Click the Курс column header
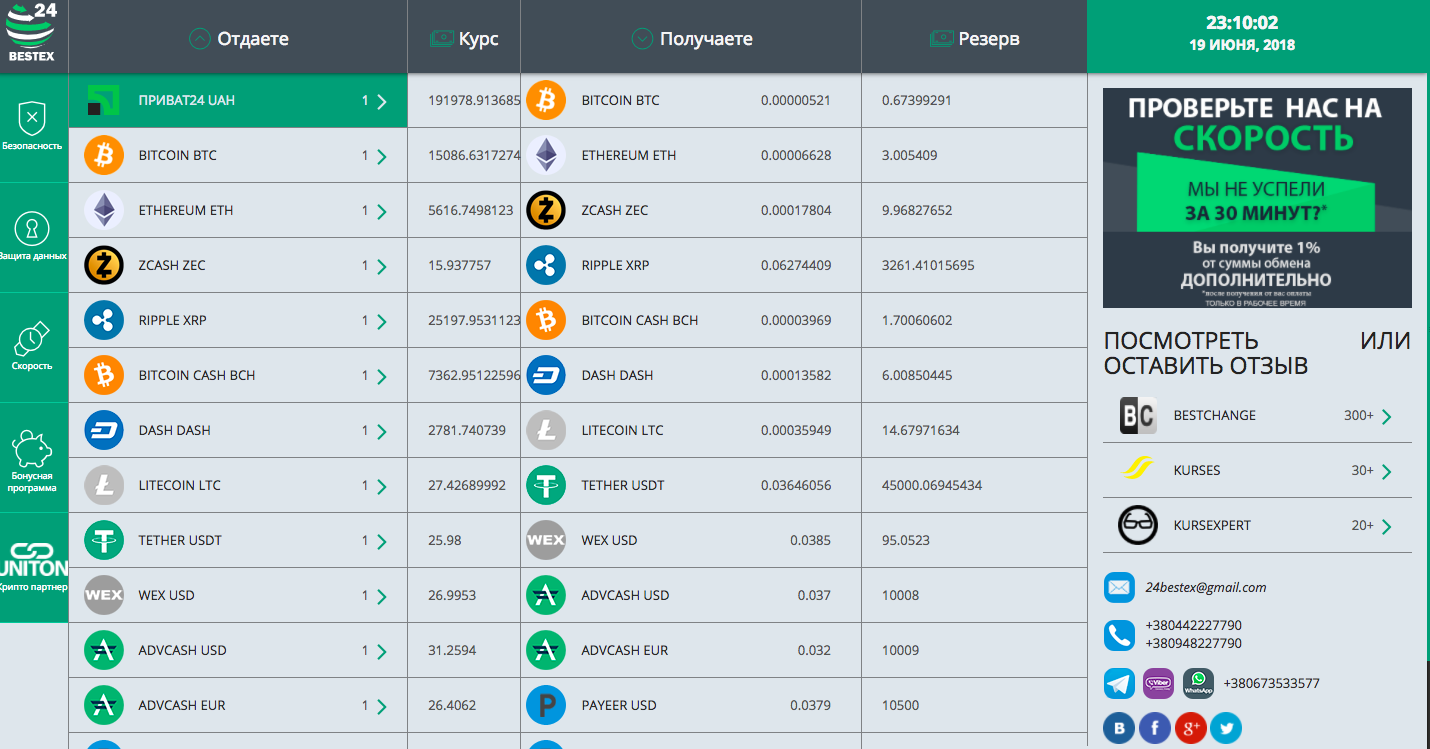 point(464,39)
